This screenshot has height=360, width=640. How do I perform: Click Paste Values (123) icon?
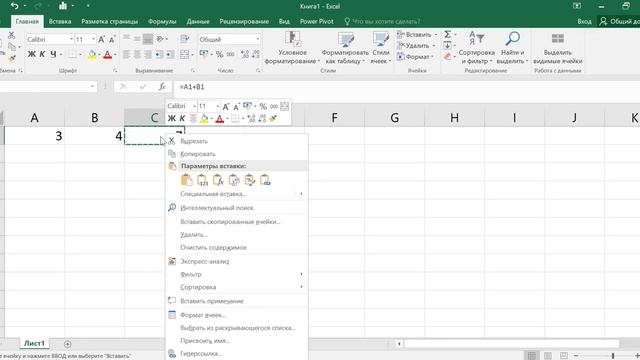(202, 180)
